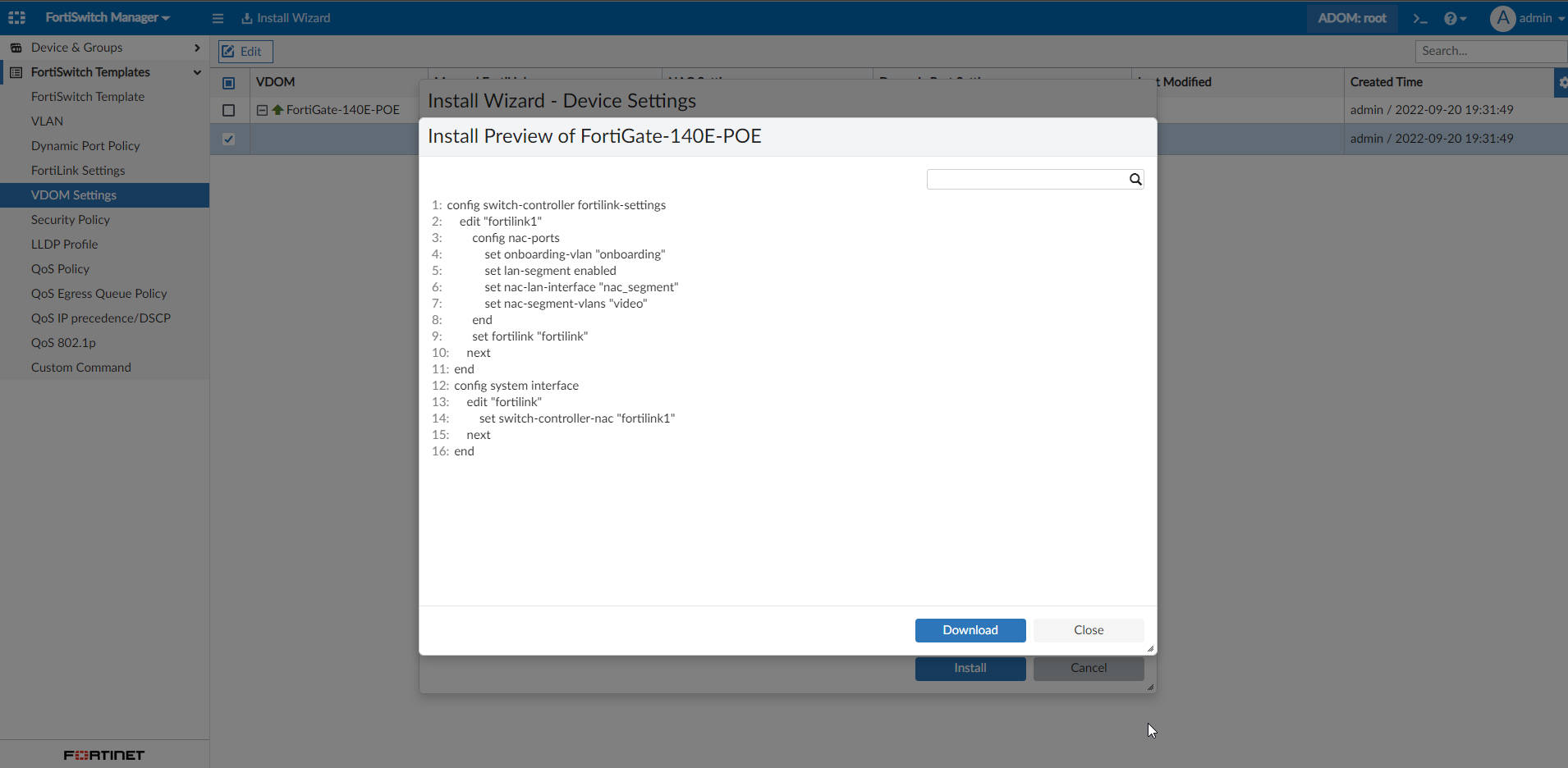Click the top-right Search field
Image resolution: width=1568 pixels, height=768 pixels.
click(x=1491, y=51)
